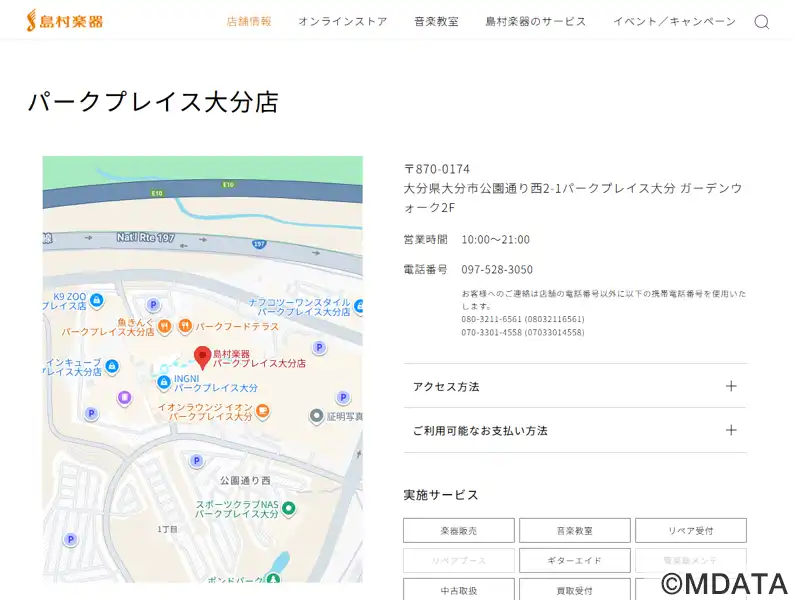This screenshot has height=600, width=800.
Task: Open 店舗情報 menu item
Action: click(249, 21)
